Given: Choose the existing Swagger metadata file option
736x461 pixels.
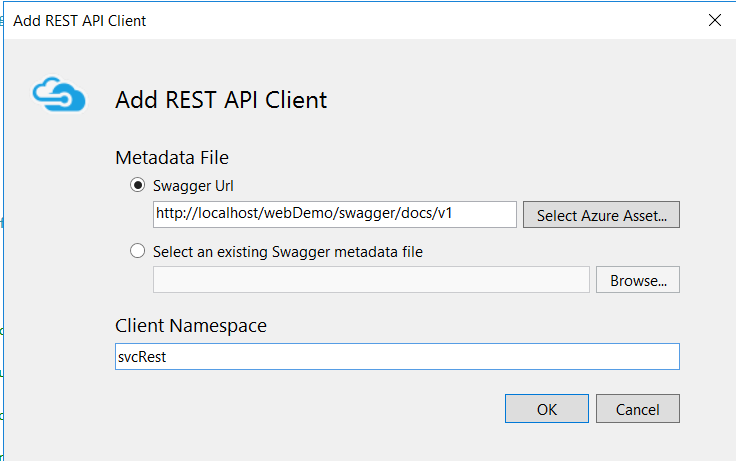Looking at the screenshot, I should tap(138, 251).
